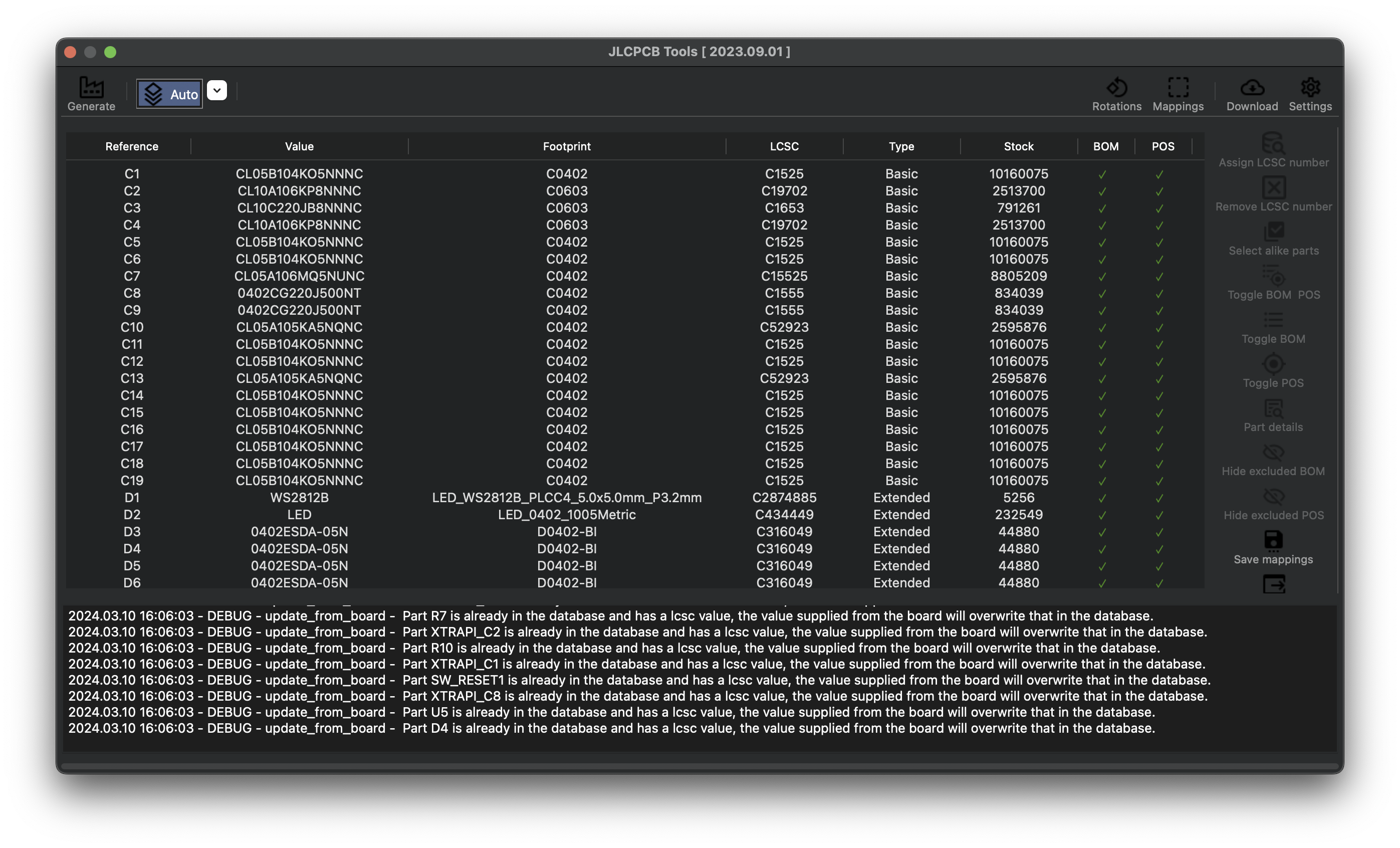Click Assign LCSC number icon
This screenshot has height=848, width=1400.
(x=1273, y=143)
